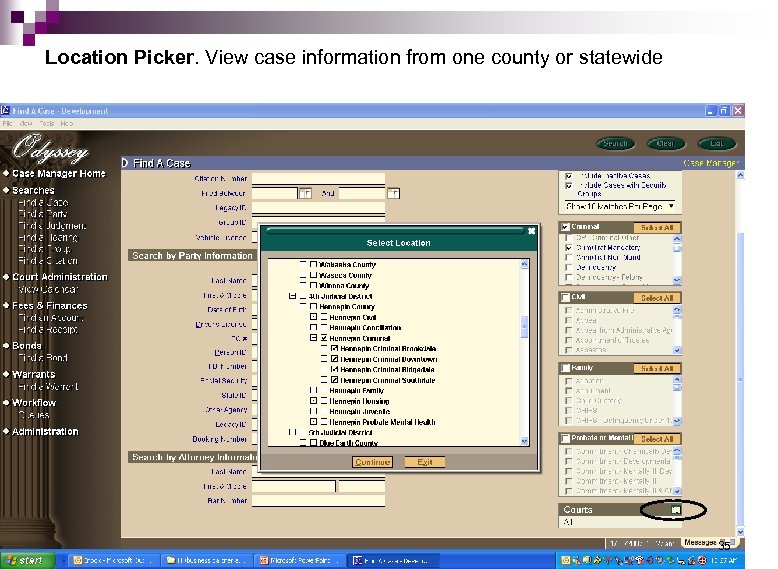The image size is (778, 569).
Task: Close the Select Location dialog with X
Action: 531,231
